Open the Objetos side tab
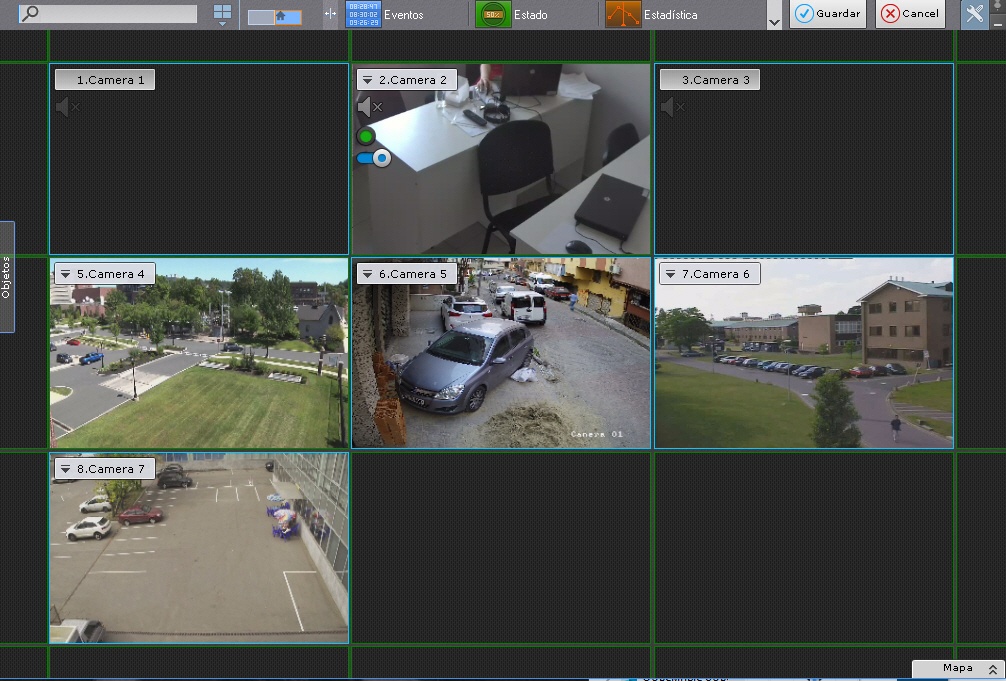The height and width of the screenshot is (681, 1006). 6,277
